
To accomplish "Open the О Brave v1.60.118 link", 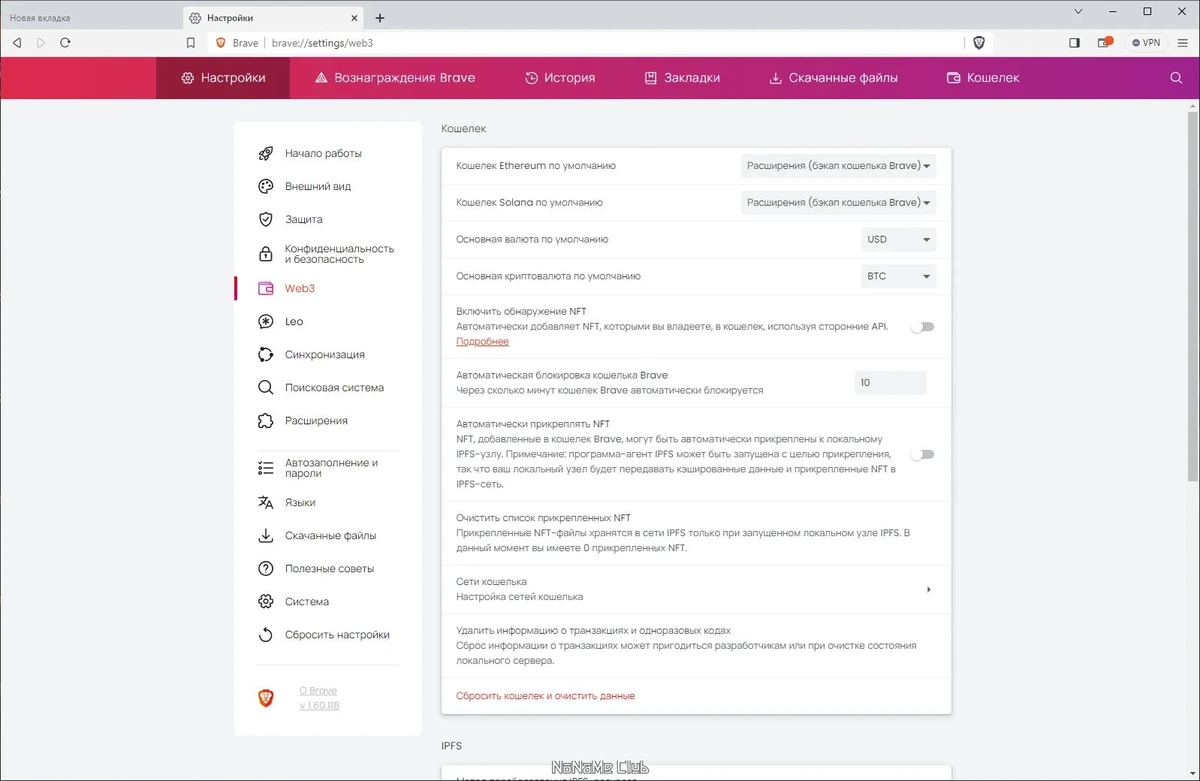I will (x=319, y=698).
